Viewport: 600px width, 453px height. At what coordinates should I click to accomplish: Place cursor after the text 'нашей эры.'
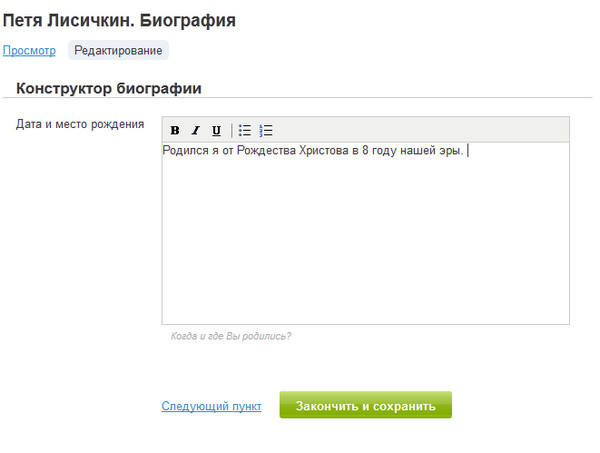(x=466, y=151)
